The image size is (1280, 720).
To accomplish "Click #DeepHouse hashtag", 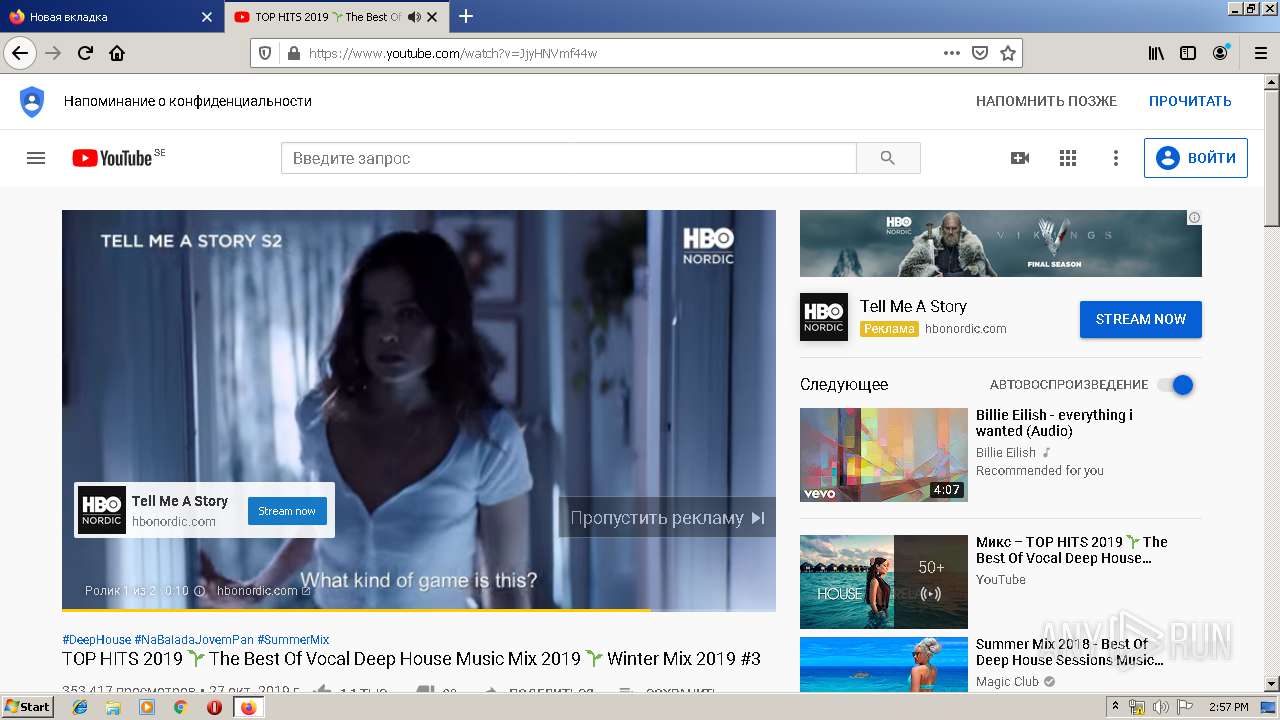I will [x=96, y=640].
